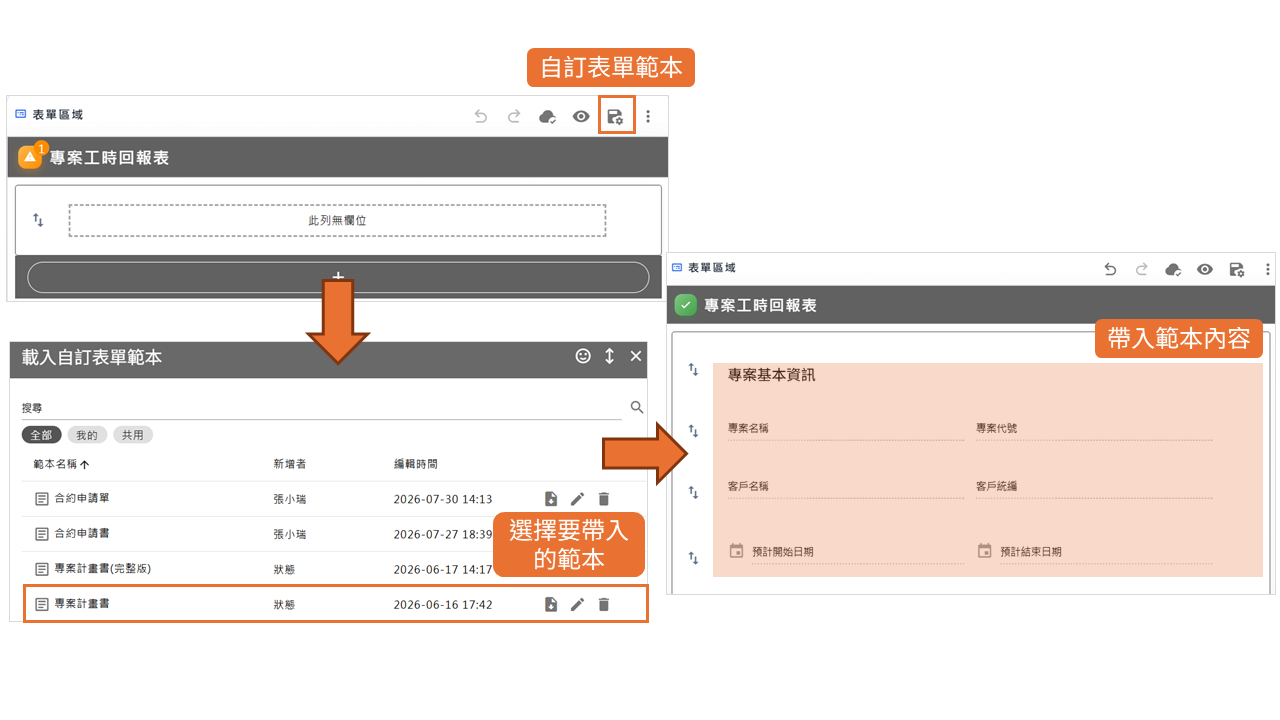Click 2026-06-16 17:42 edit time cell
This screenshot has width=1280, height=720.
(x=442, y=605)
